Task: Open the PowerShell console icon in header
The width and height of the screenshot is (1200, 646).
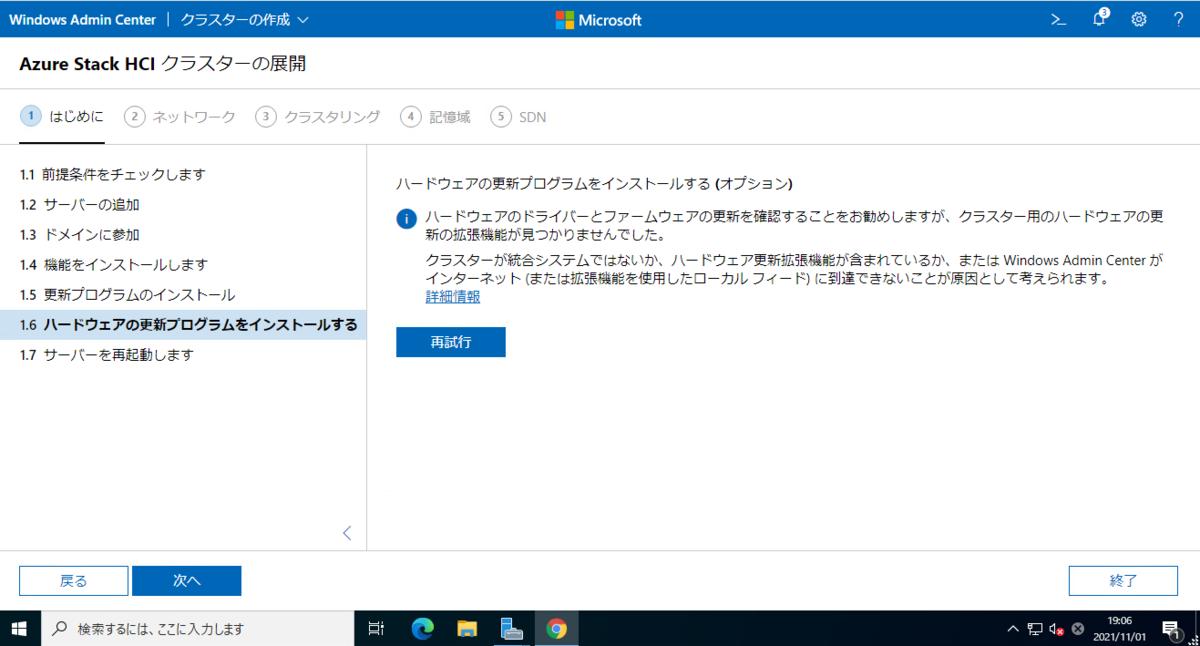Action: pos(1059,19)
